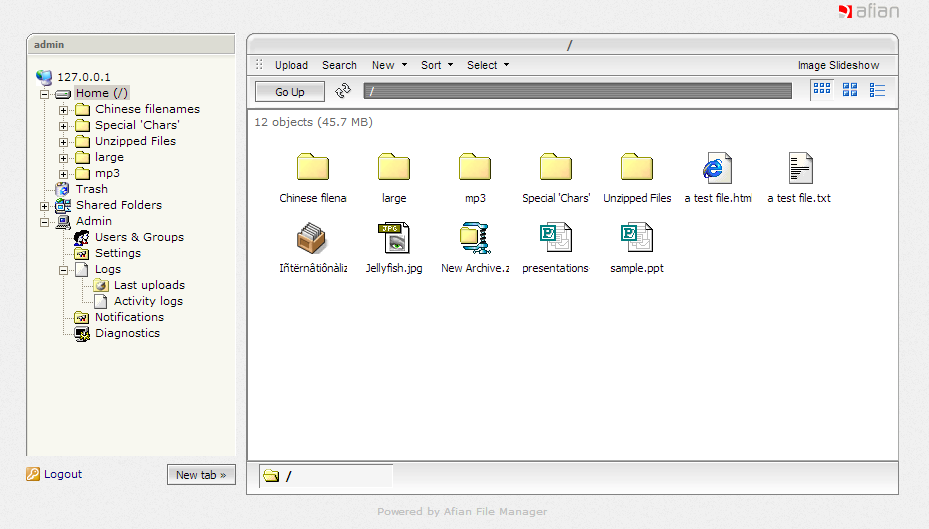Click the path address field

click(578, 91)
